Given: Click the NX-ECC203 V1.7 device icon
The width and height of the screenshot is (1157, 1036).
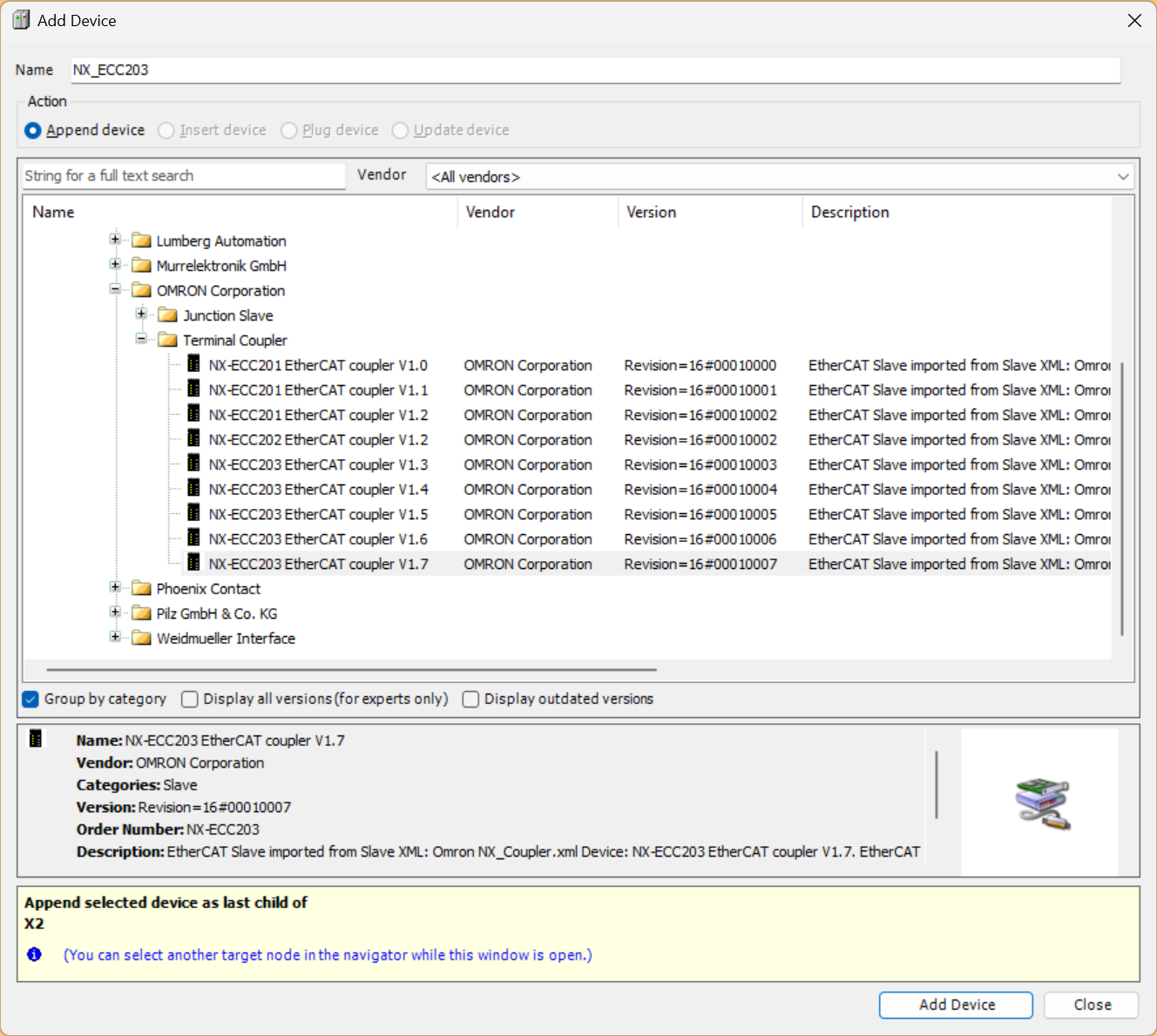Looking at the screenshot, I should 193,563.
